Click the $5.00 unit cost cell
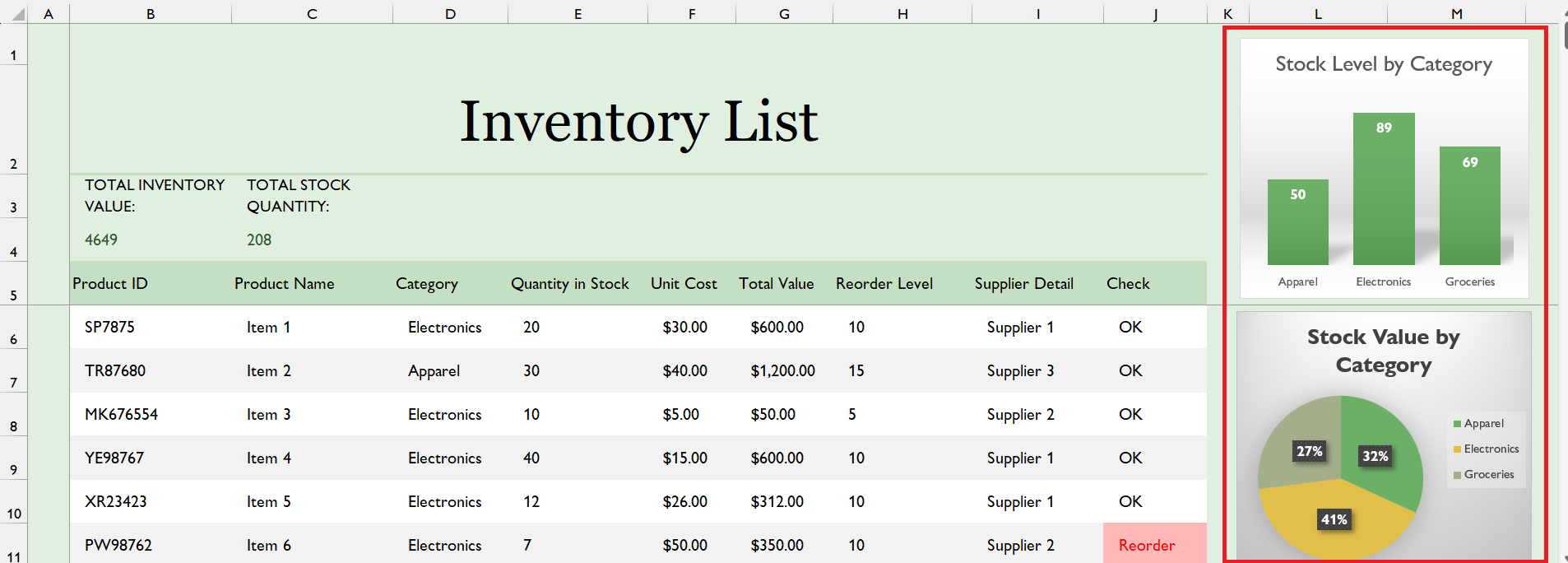Viewport: 1568px width, 563px height. (x=692, y=414)
